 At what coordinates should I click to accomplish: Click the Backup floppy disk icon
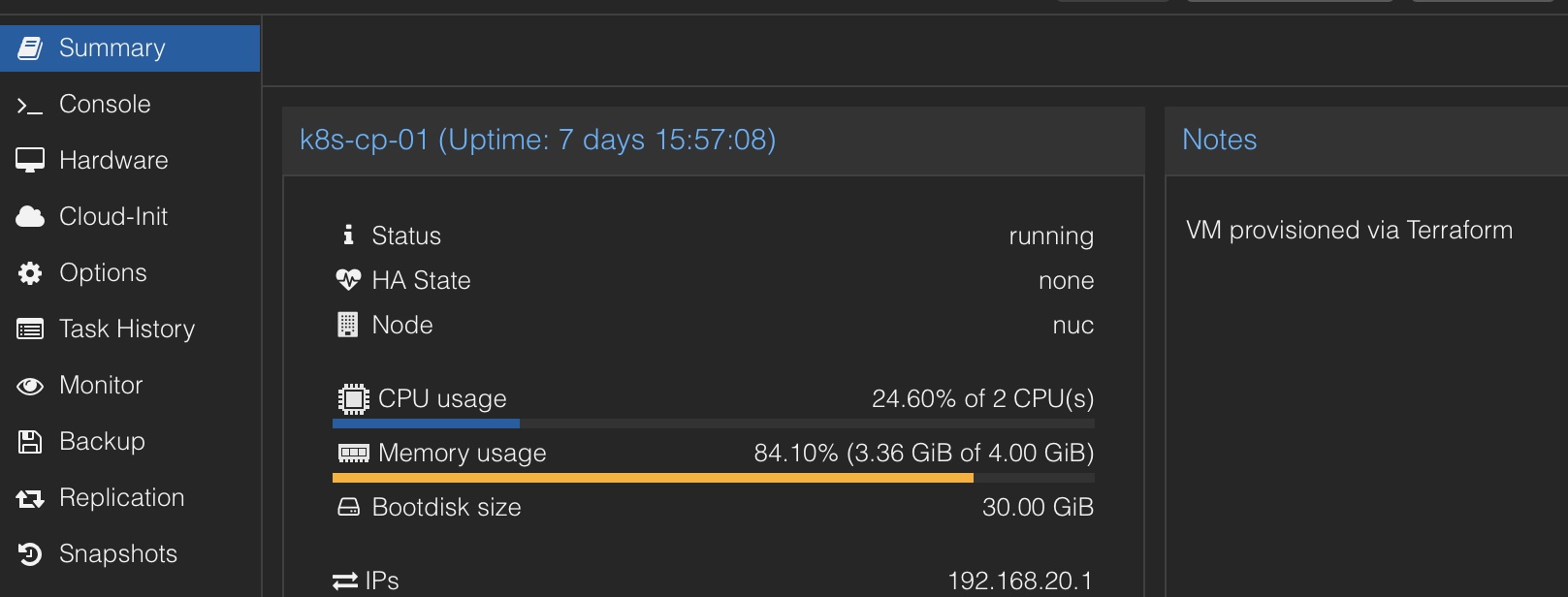coord(30,442)
